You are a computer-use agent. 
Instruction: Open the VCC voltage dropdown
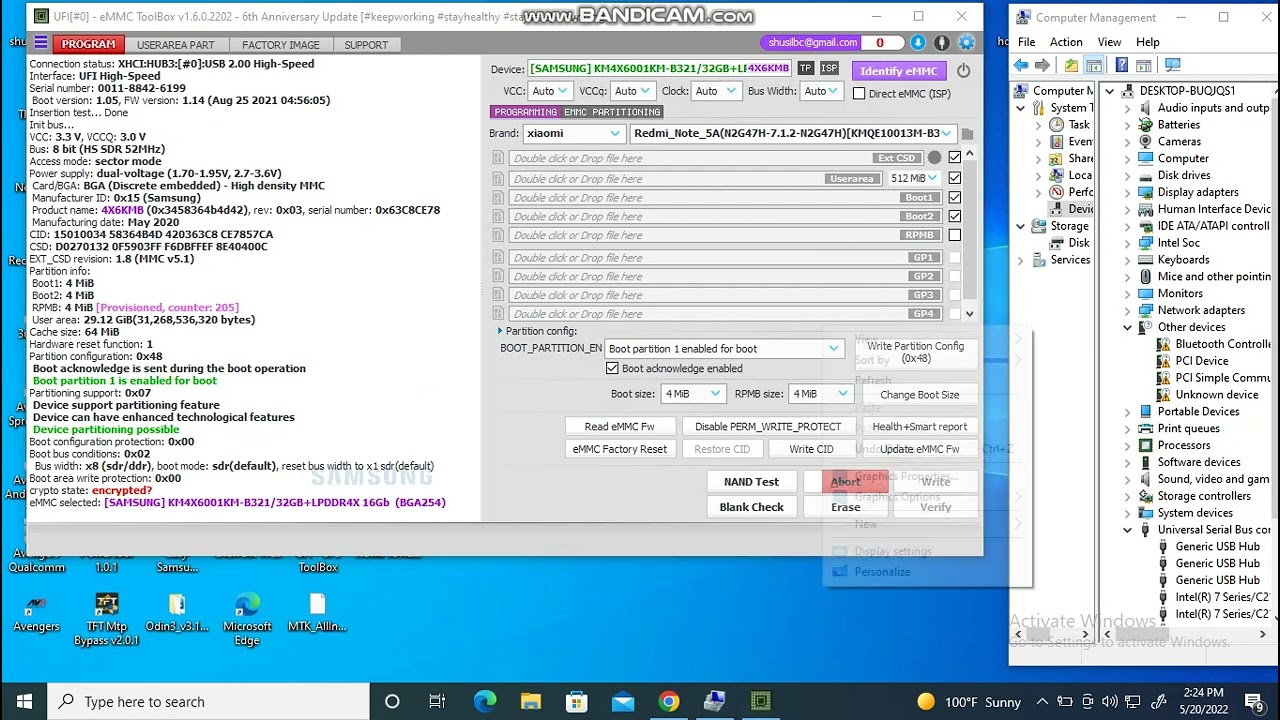550,91
